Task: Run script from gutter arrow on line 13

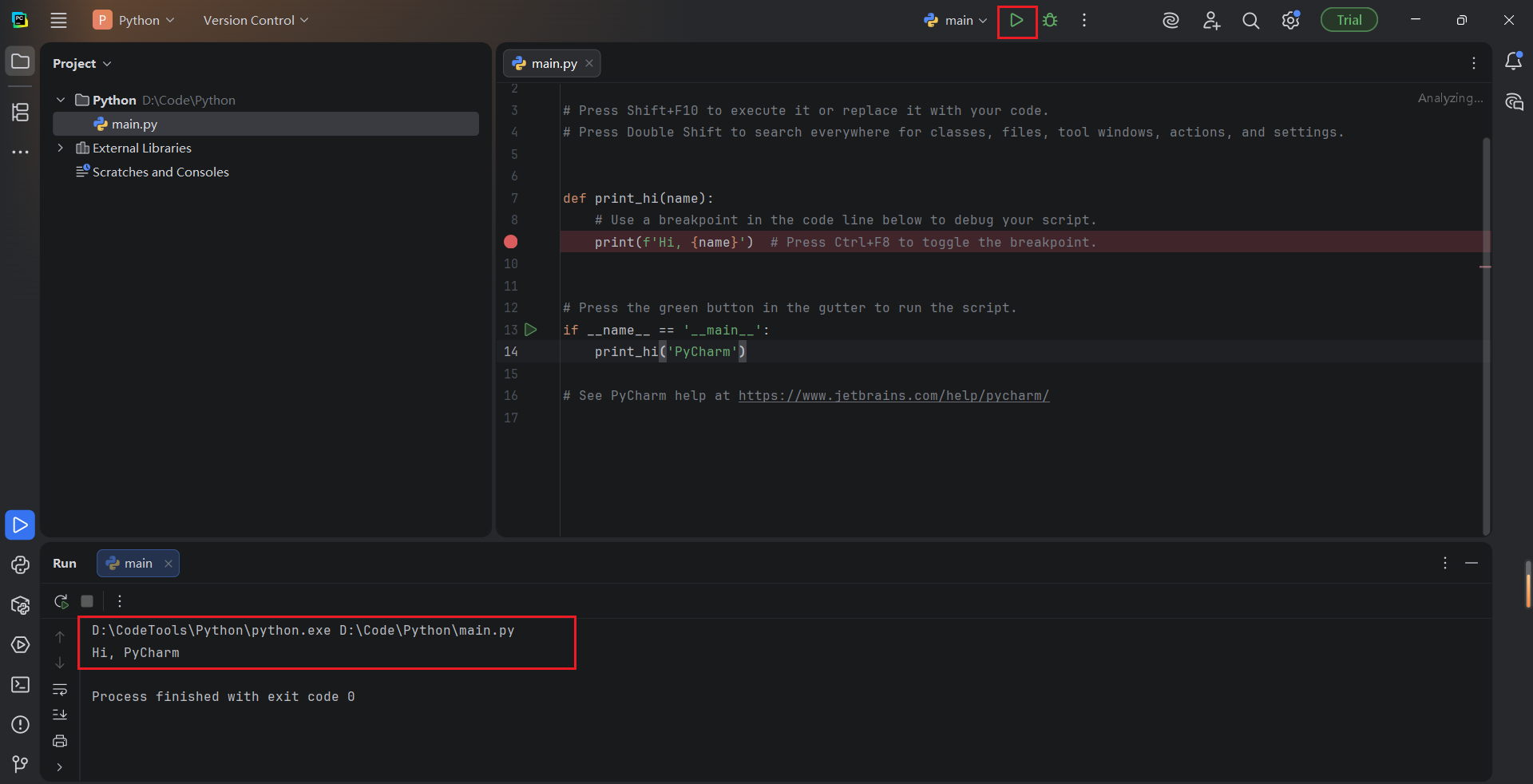Action: point(531,330)
